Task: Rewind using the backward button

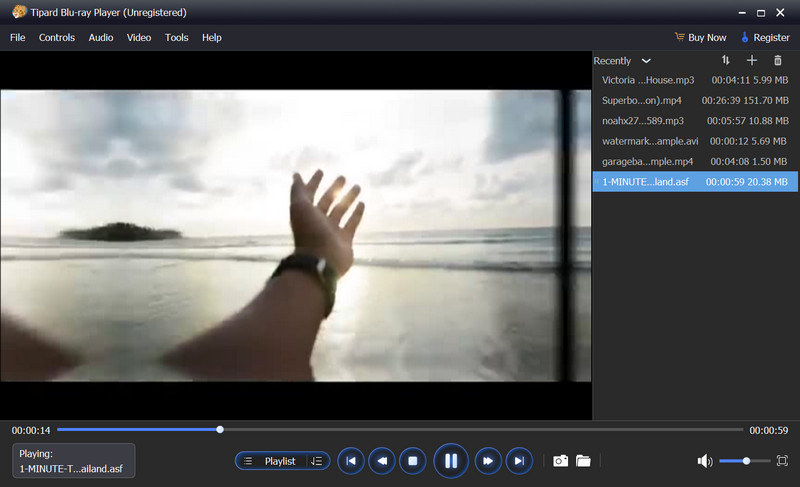Action: [x=382, y=461]
